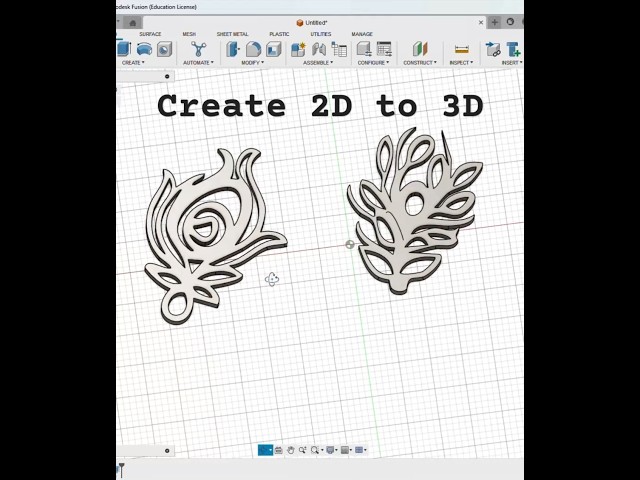Close the Untitled document tab
The image size is (640, 480).
481,23
